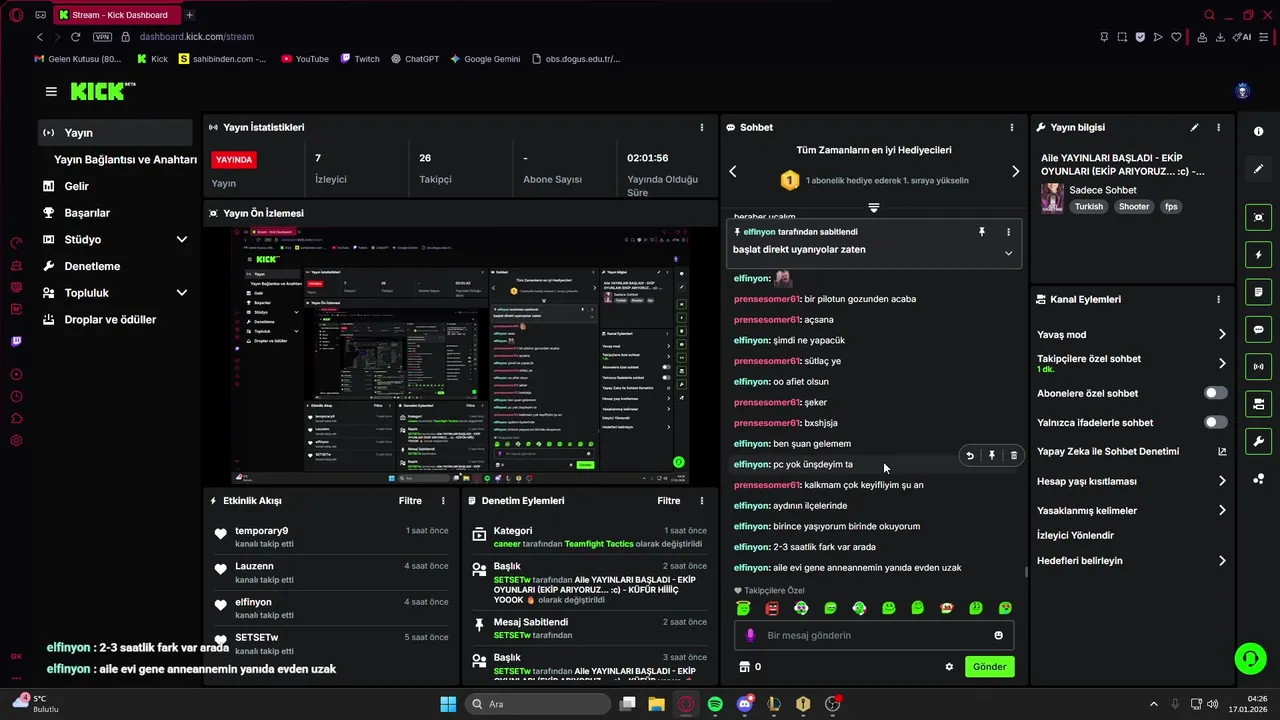Toggle the lightning bolt widget icon in the right toolbar
This screenshot has height=720, width=1280.
point(1258,255)
